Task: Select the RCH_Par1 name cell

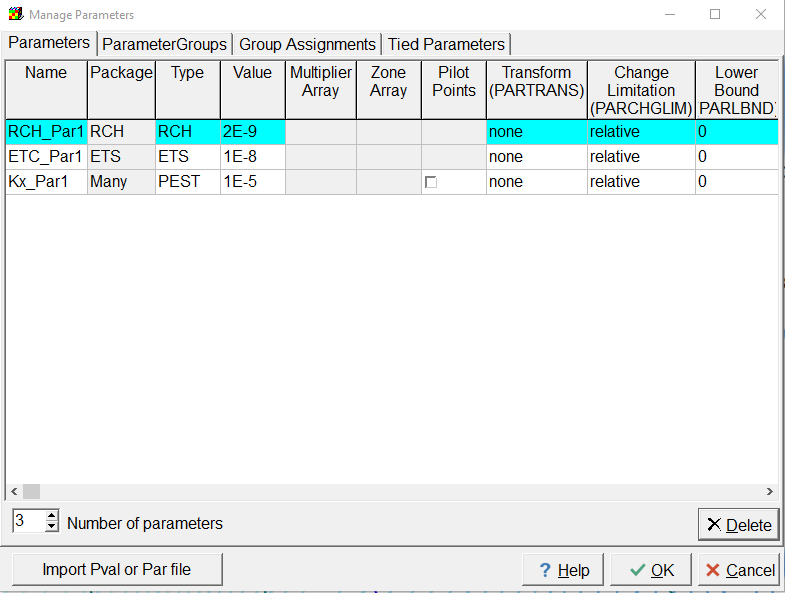Action: (x=47, y=132)
